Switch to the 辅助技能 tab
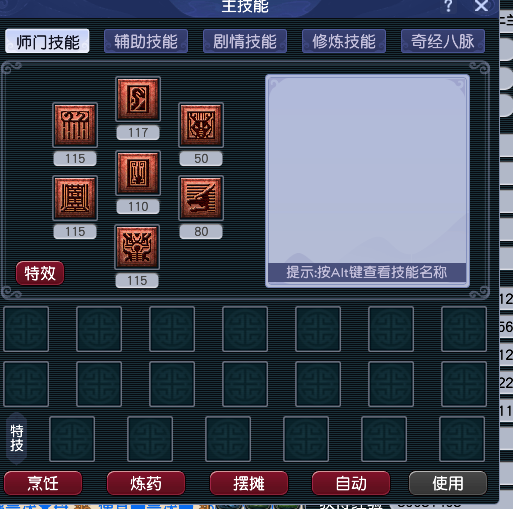 [146, 41]
